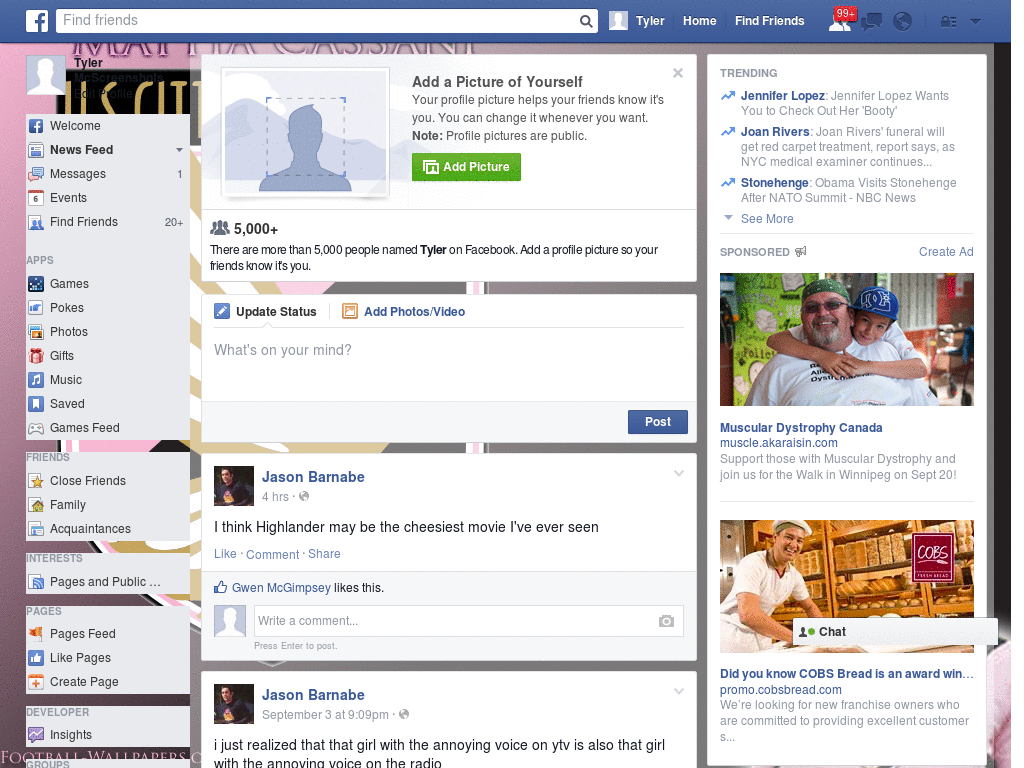Open Gwen McGimpsey's profile link
1024x768 pixels.
pos(281,588)
